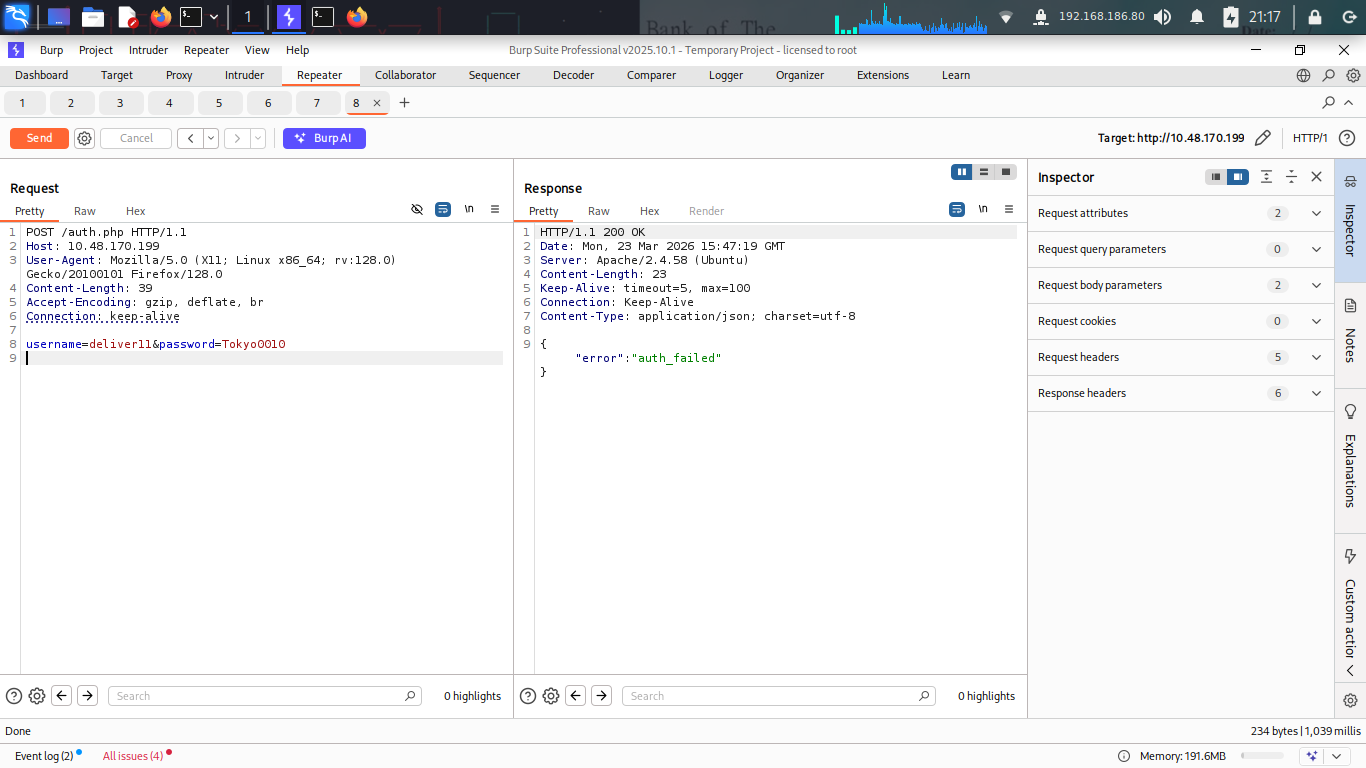The width and height of the screenshot is (1366, 768).
Task: Click the globe icon in top tab bar
Action: (x=1303, y=75)
